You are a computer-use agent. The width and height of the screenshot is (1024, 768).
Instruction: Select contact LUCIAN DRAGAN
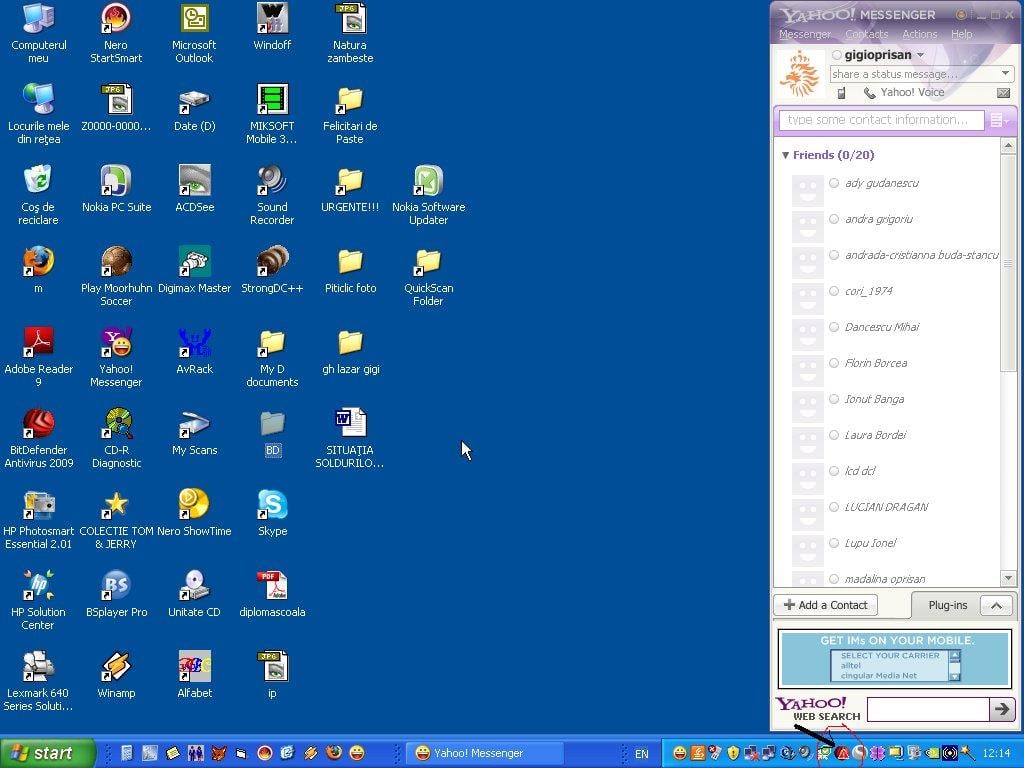point(888,507)
